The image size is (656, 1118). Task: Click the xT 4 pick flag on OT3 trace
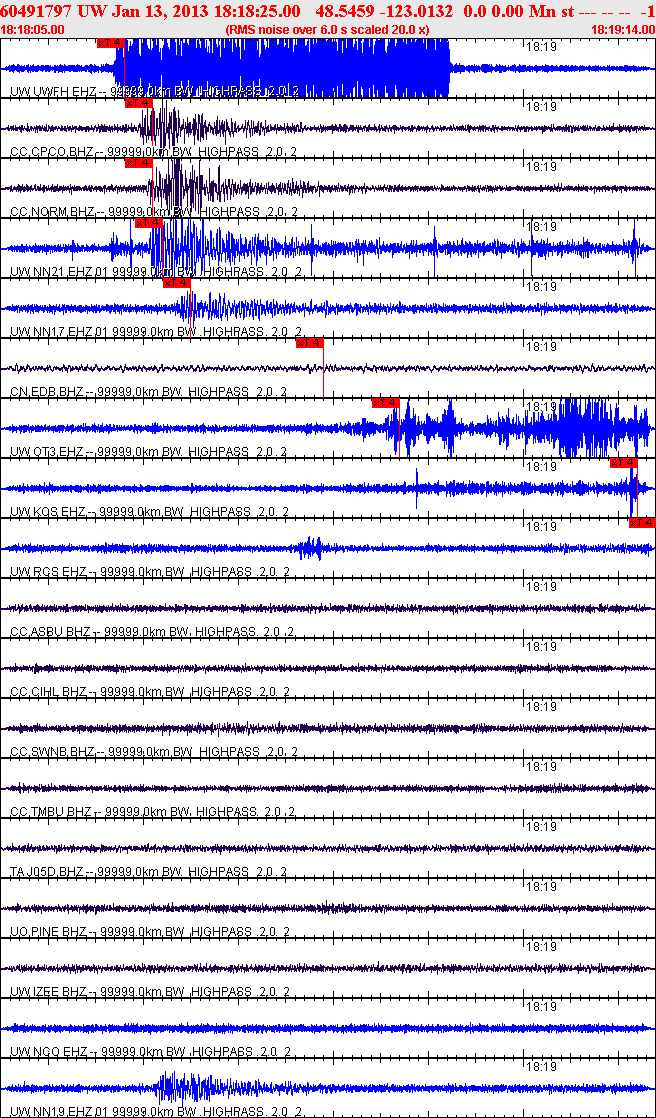(386, 403)
